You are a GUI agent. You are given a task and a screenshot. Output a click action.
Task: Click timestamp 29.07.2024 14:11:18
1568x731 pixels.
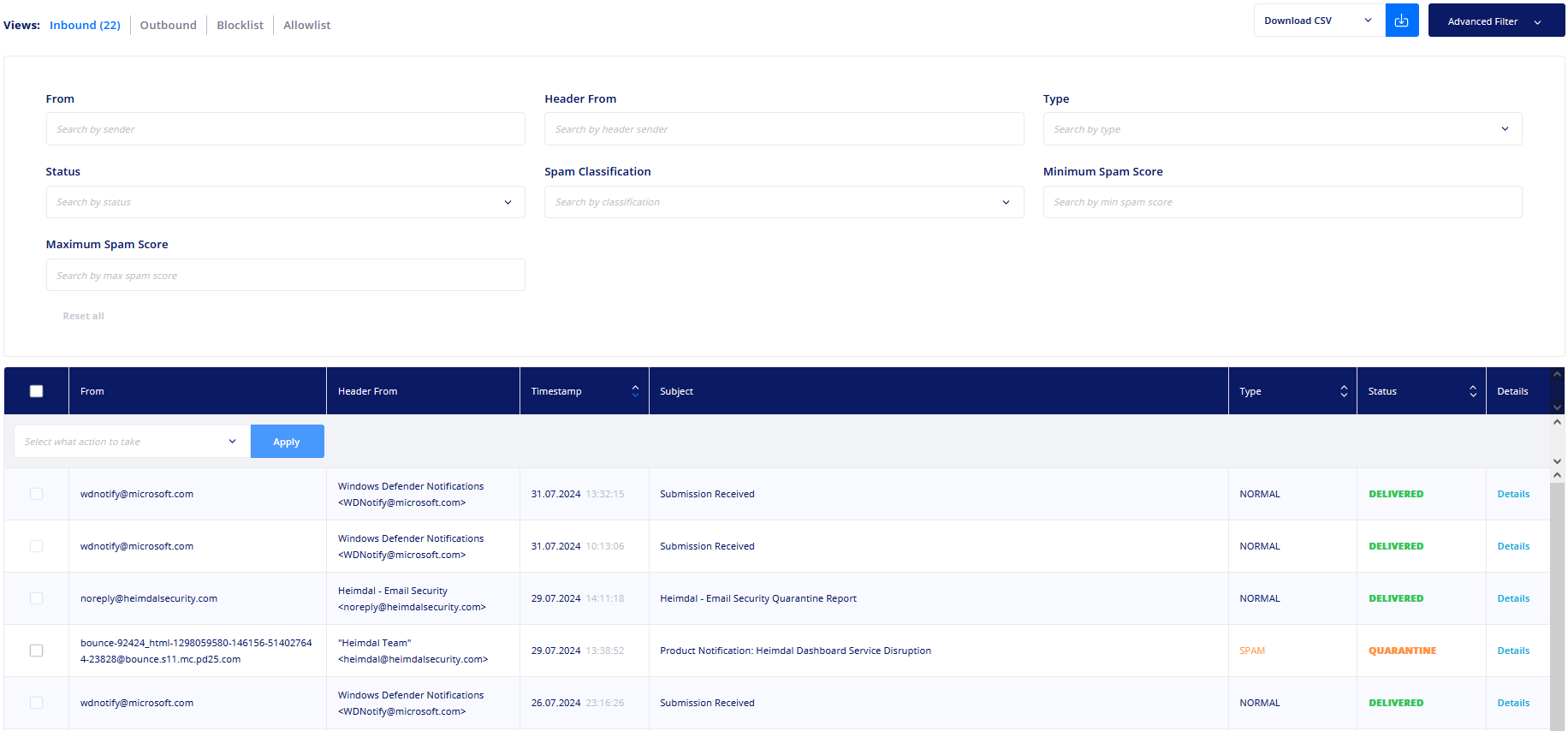pos(578,598)
